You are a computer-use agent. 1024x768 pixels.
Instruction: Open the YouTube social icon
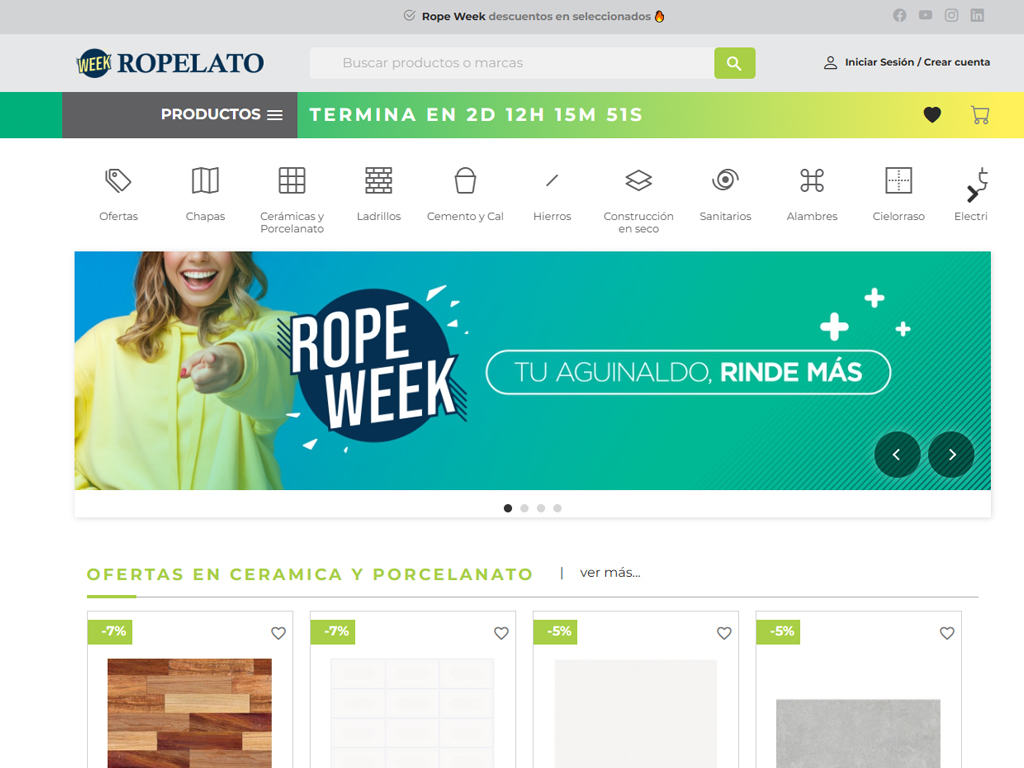point(925,15)
